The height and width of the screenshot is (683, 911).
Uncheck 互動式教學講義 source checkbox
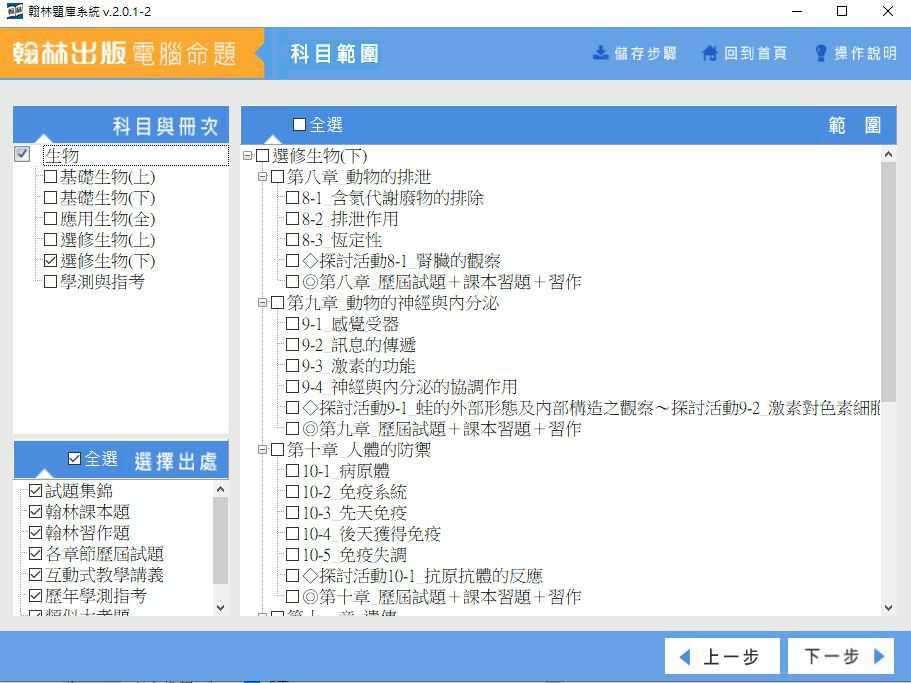[35, 574]
